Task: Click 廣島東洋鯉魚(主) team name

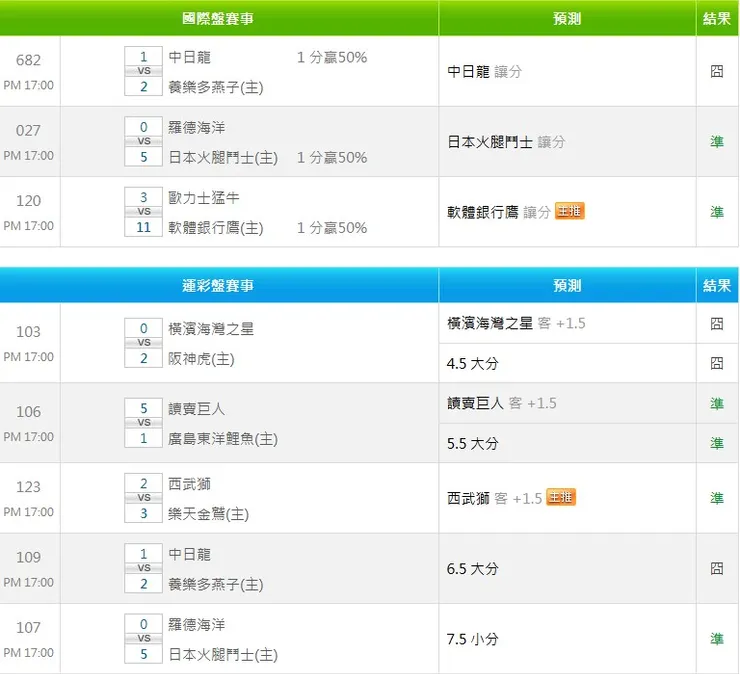Action: [x=223, y=439]
